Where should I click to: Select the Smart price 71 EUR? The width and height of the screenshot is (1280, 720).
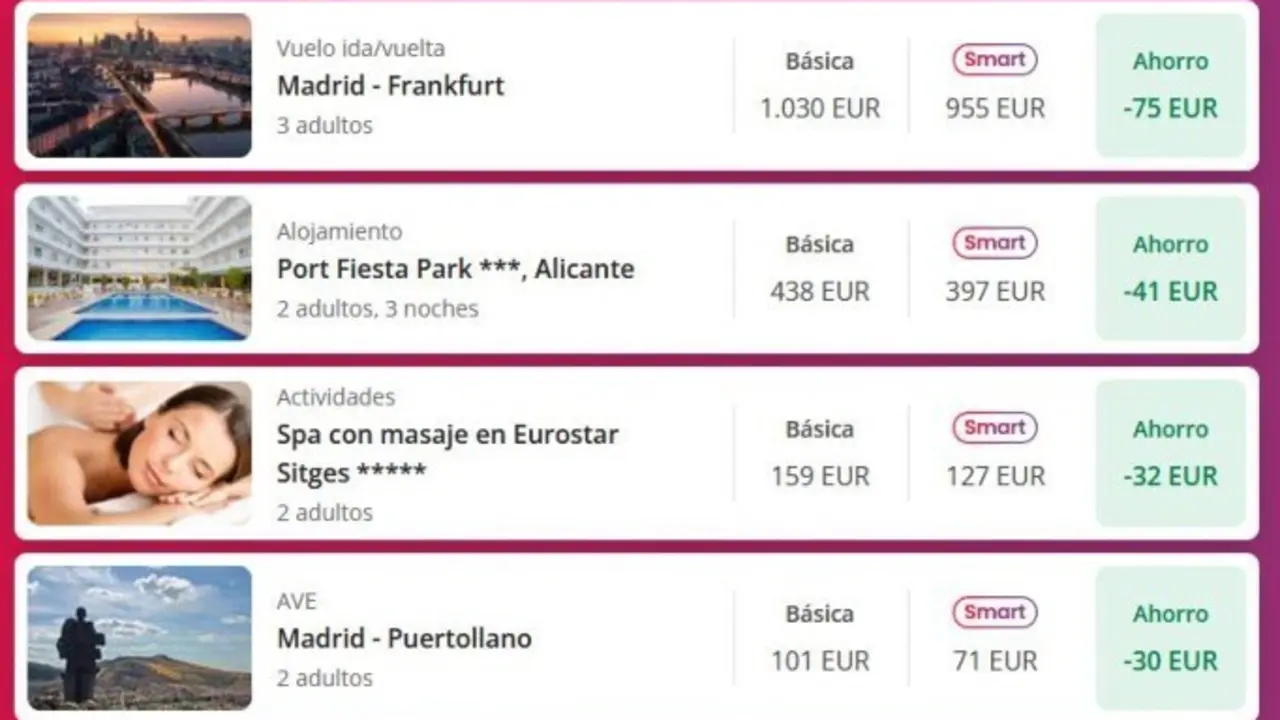[995, 661]
